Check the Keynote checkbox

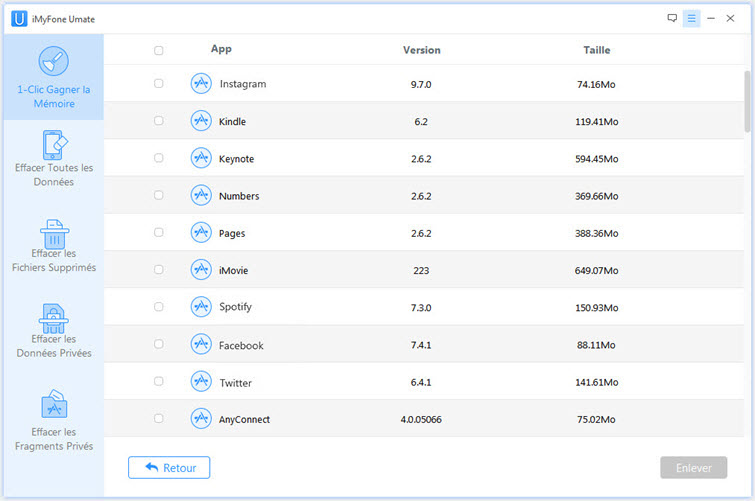tap(158, 158)
